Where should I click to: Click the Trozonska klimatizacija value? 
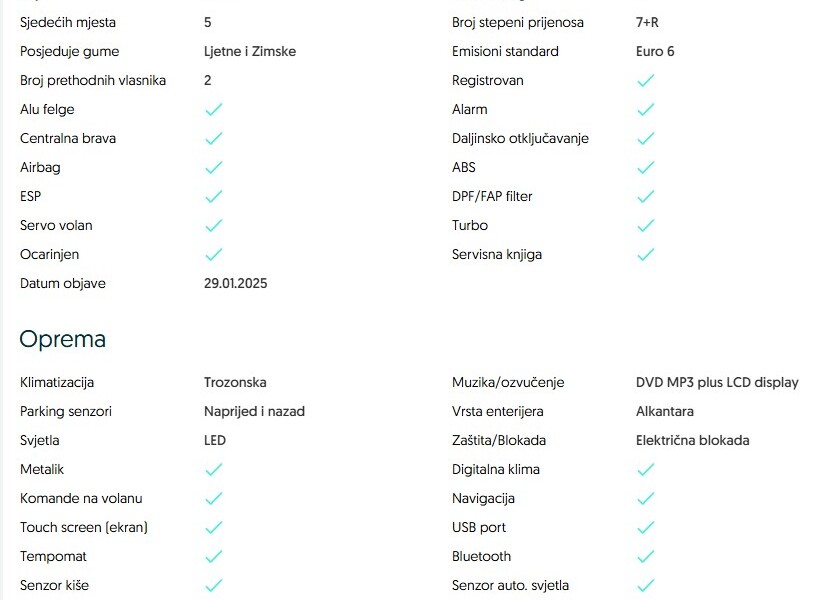[x=235, y=382]
